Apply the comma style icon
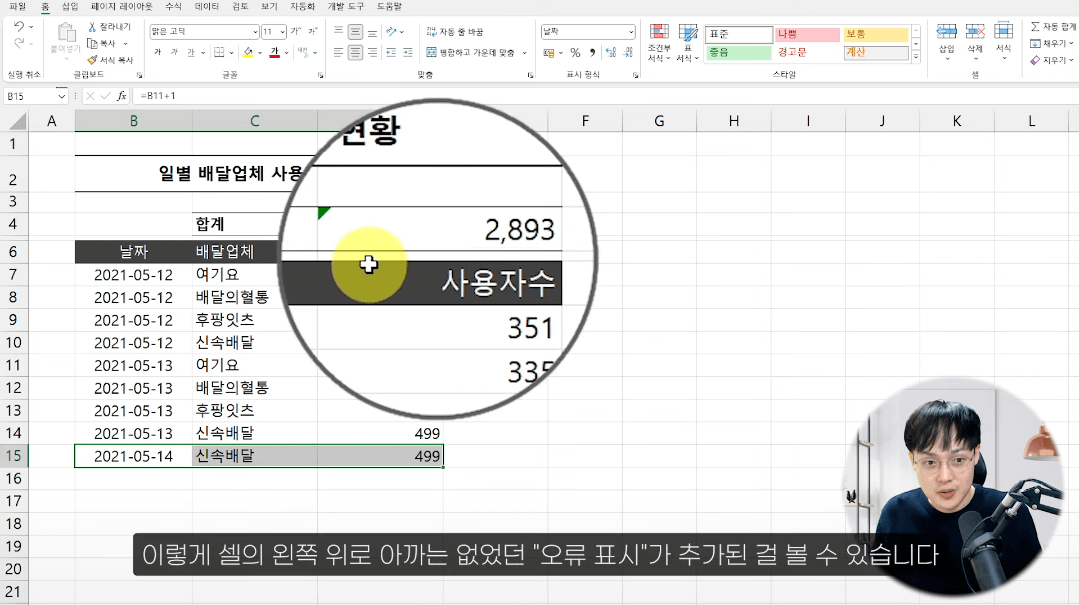 (x=592, y=52)
